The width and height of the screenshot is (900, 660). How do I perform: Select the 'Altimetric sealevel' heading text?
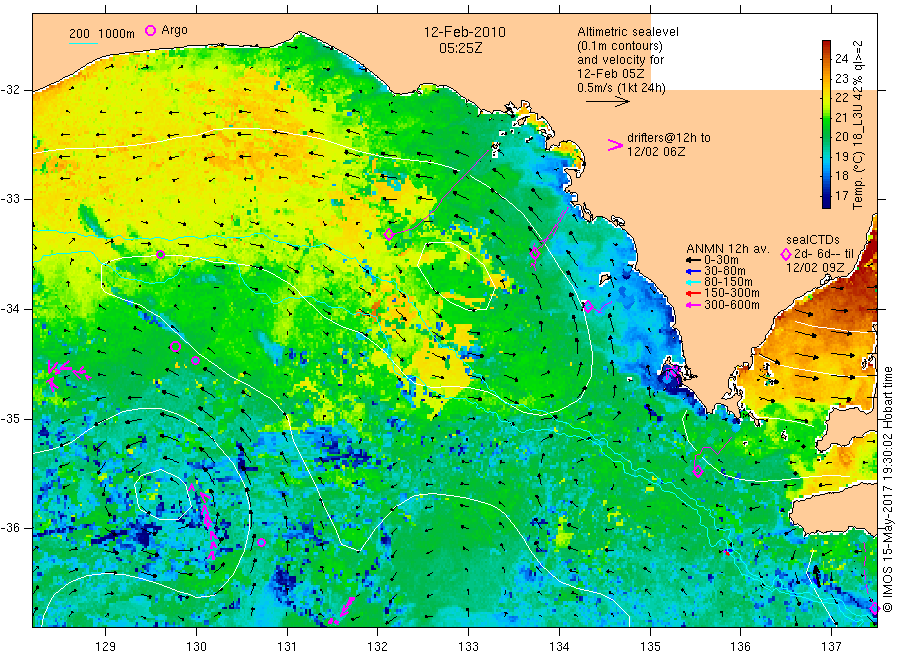[x=627, y=32]
